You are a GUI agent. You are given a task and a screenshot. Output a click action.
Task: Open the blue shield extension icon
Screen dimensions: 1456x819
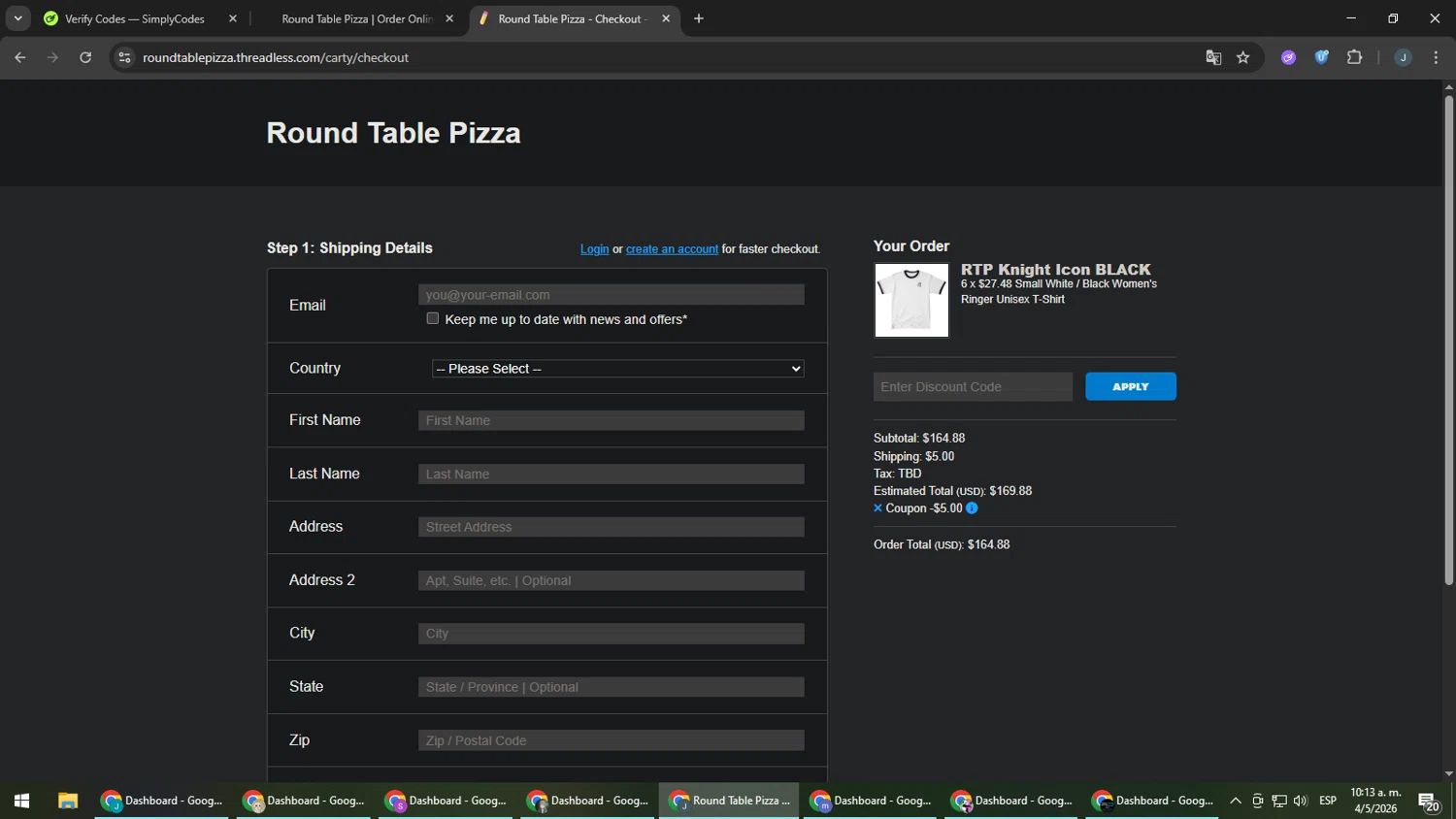(x=1321, y=57)
